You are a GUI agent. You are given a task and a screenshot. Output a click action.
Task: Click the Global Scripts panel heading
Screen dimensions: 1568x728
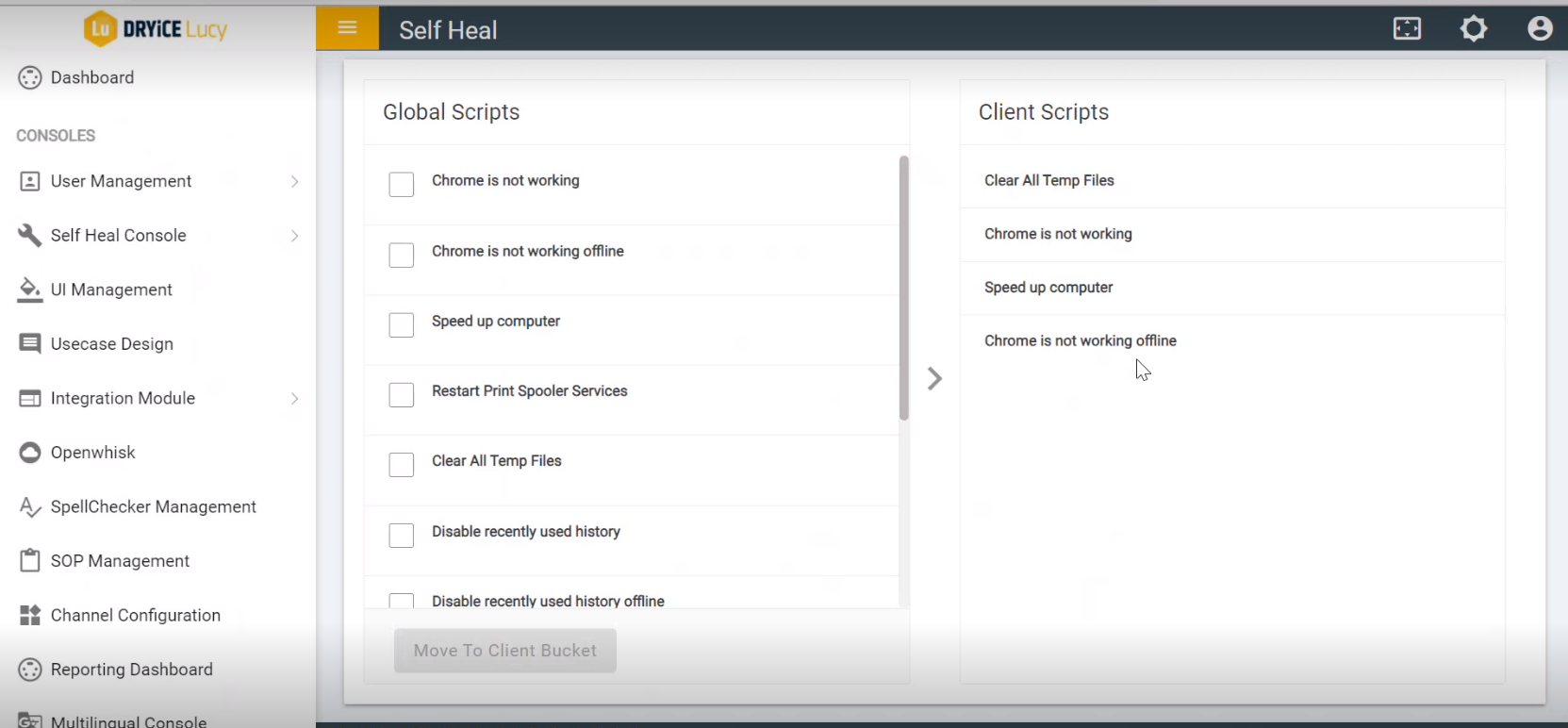[451, 111]
